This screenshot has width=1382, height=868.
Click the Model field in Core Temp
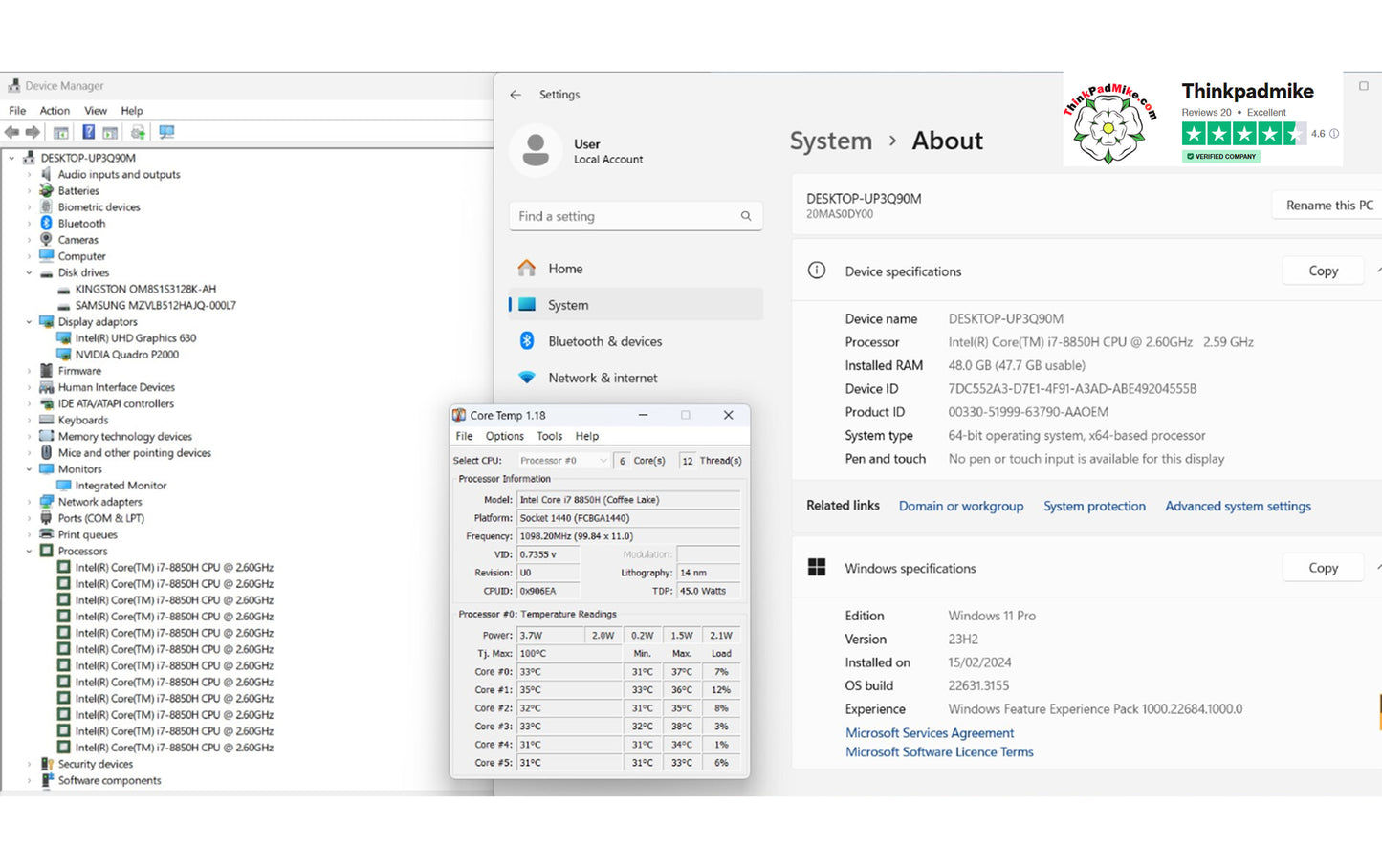627,500
